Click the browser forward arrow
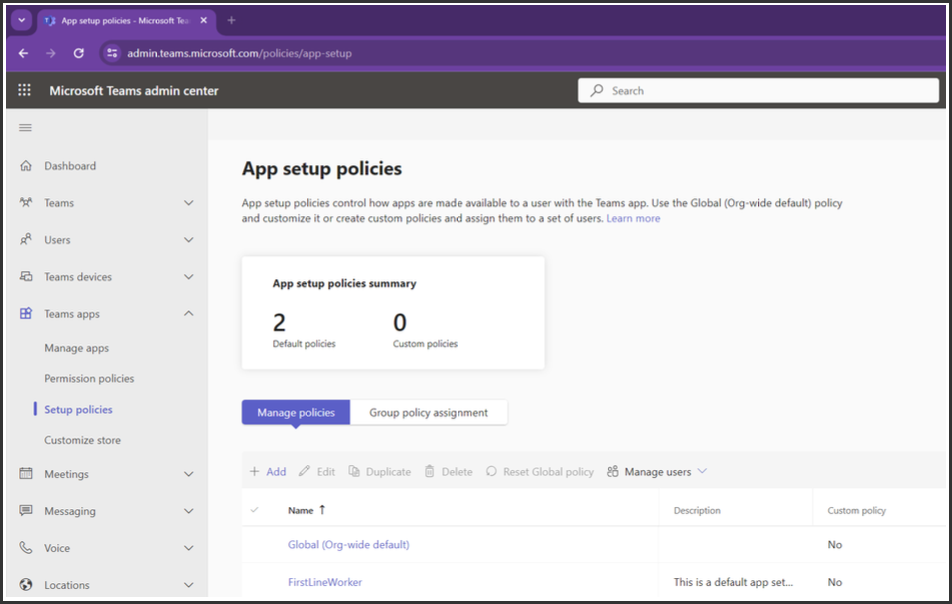 coord(50,53)
